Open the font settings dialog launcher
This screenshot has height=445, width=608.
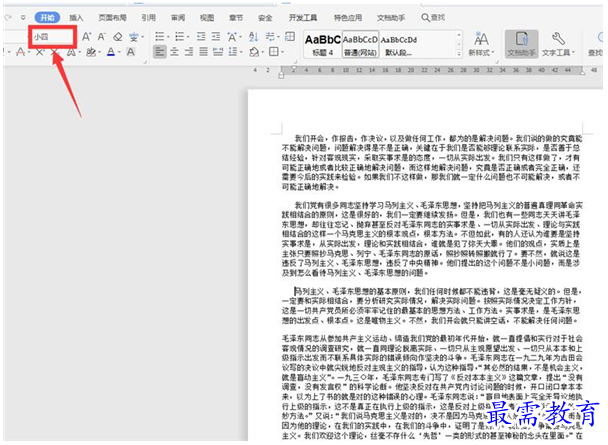tap(145, 61)
